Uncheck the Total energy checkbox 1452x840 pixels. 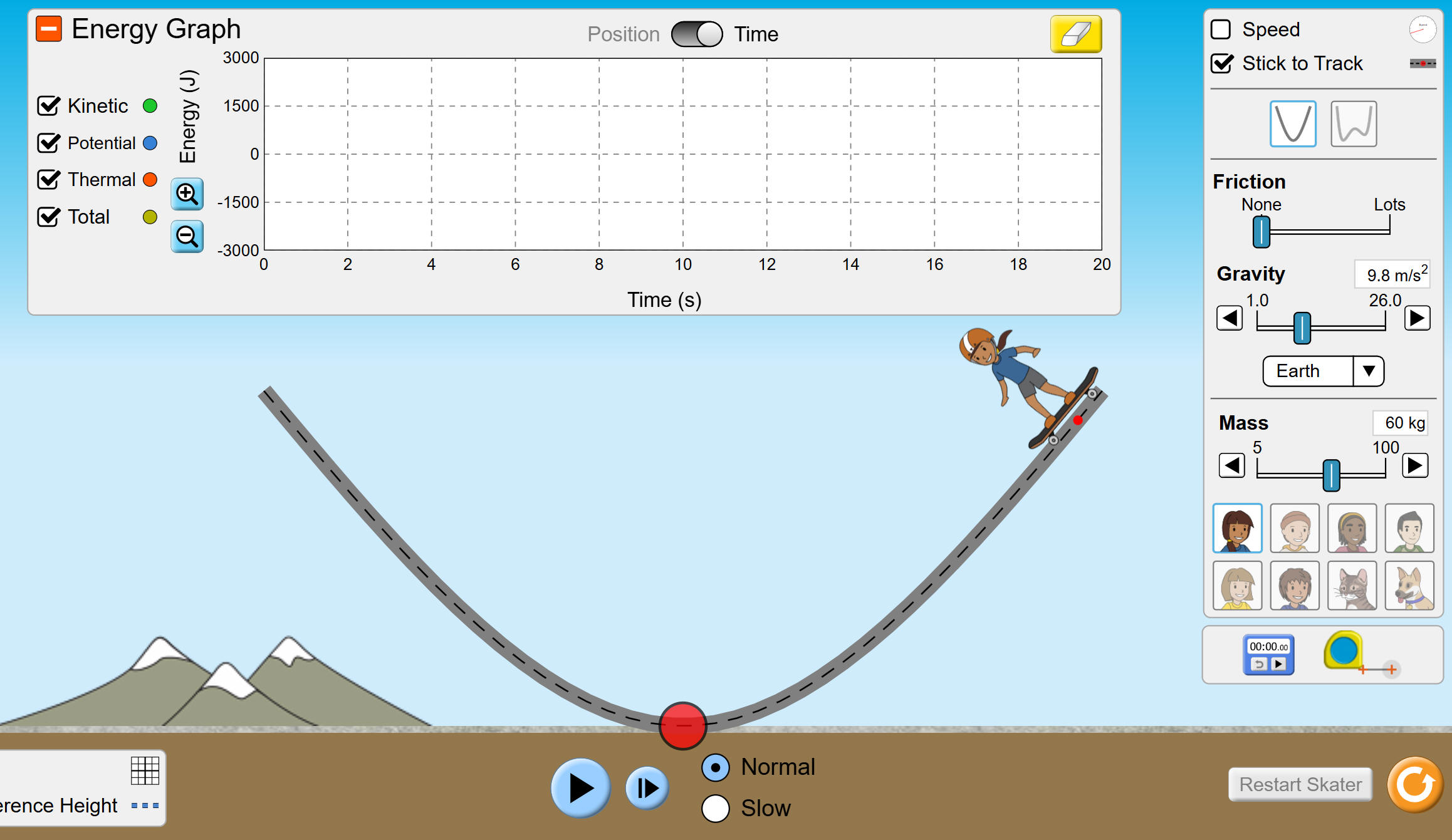pos(49,217)
